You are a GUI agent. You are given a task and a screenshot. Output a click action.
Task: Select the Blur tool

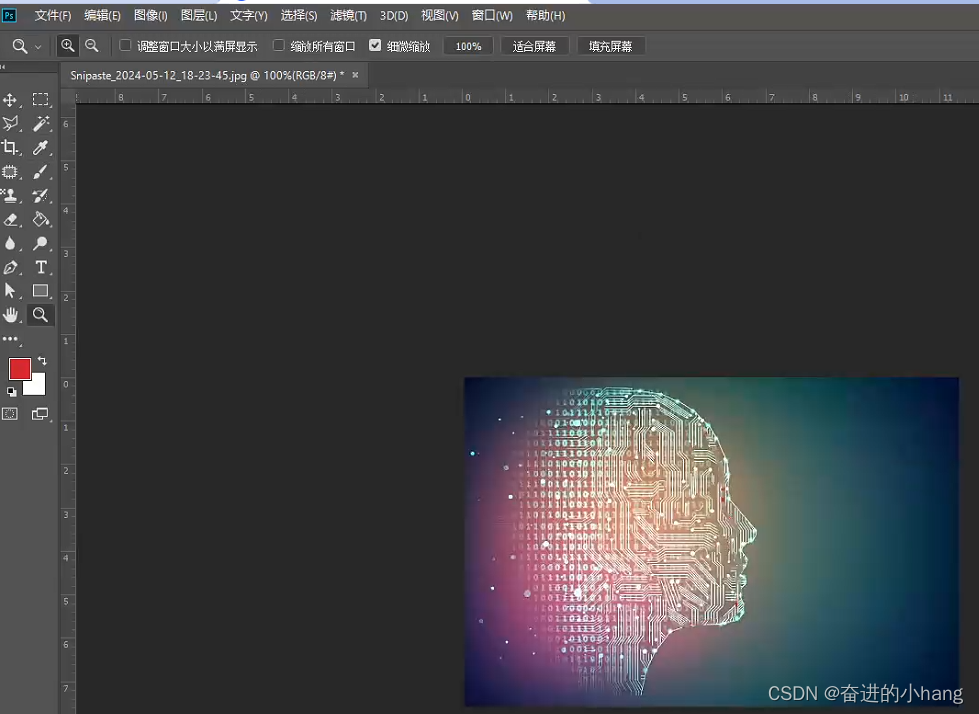click(10, 243)
